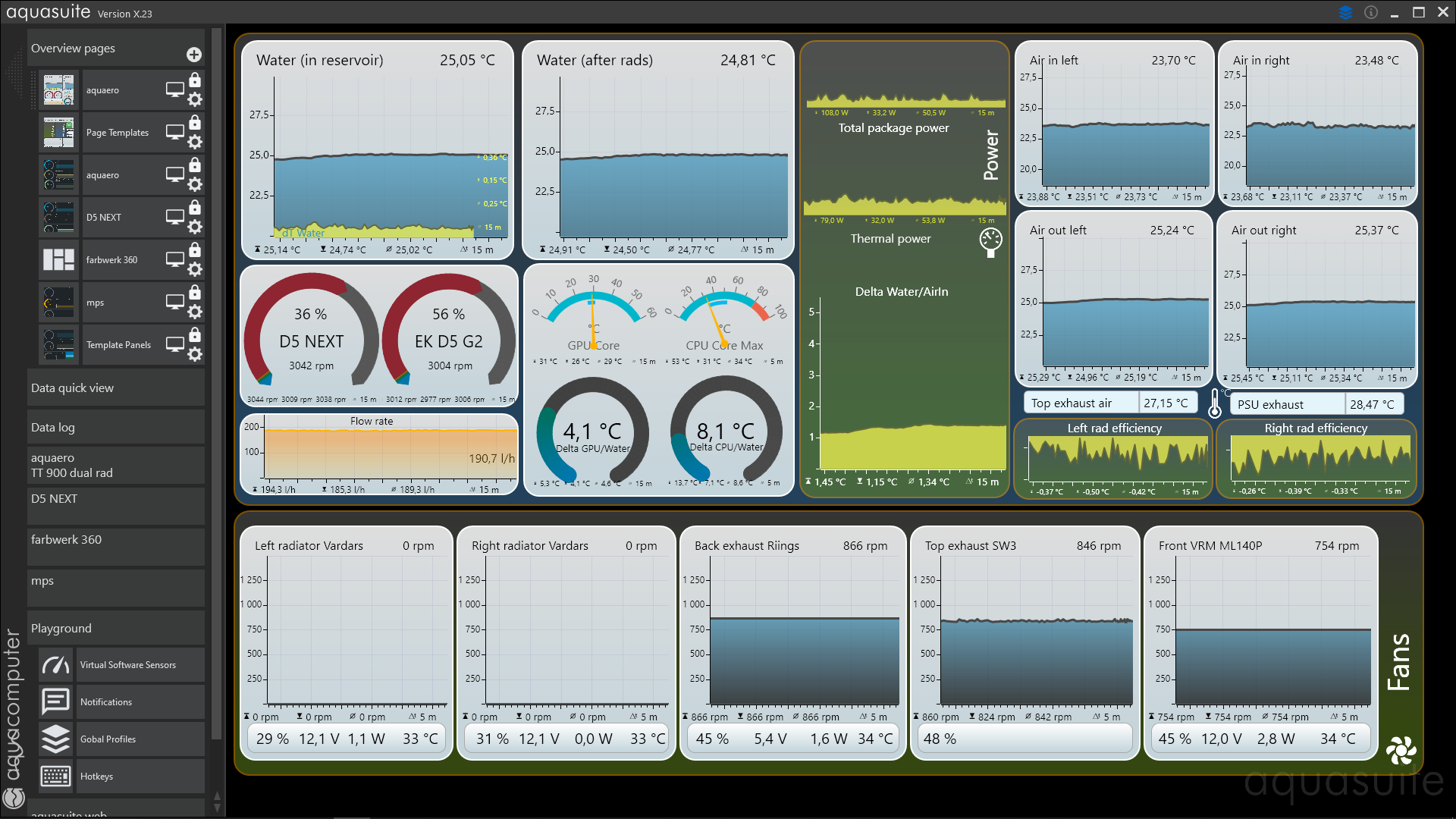The image size is (1456, 819).
Task: Toggle lock on the mps overview page
Action: [195, 293]
